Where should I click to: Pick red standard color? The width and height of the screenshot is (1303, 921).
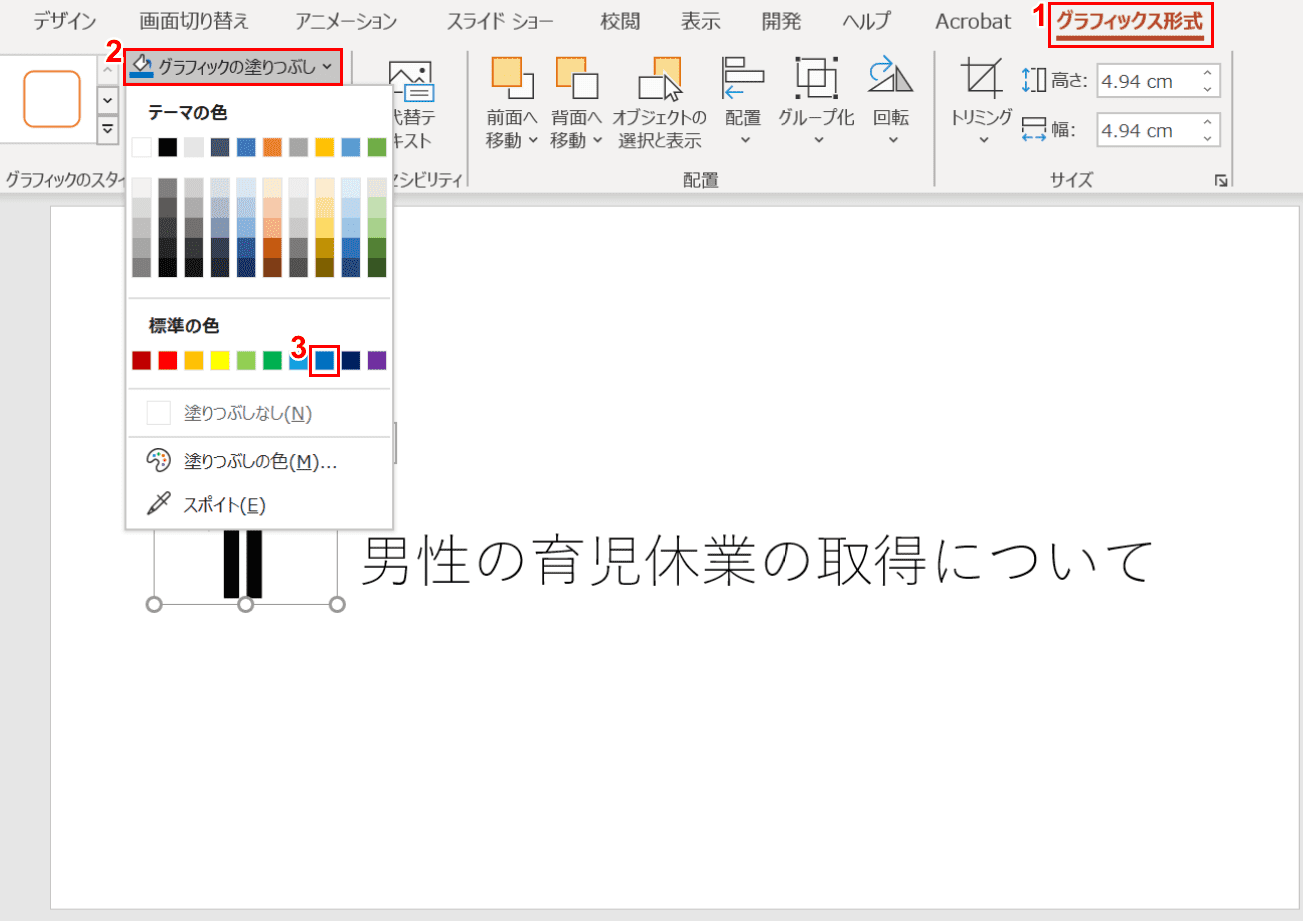coord(168,360)
